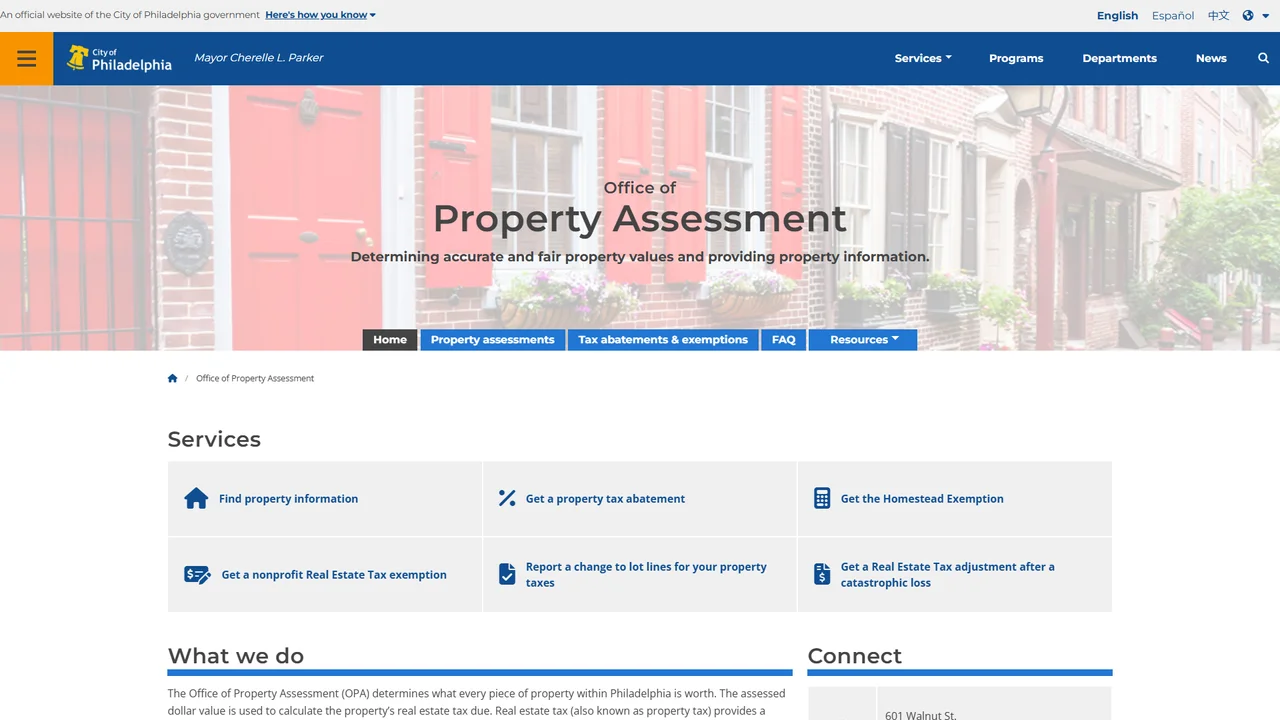Switch language to Español
Viewport: 1280px width, 720px height.
click(1173, 15)
